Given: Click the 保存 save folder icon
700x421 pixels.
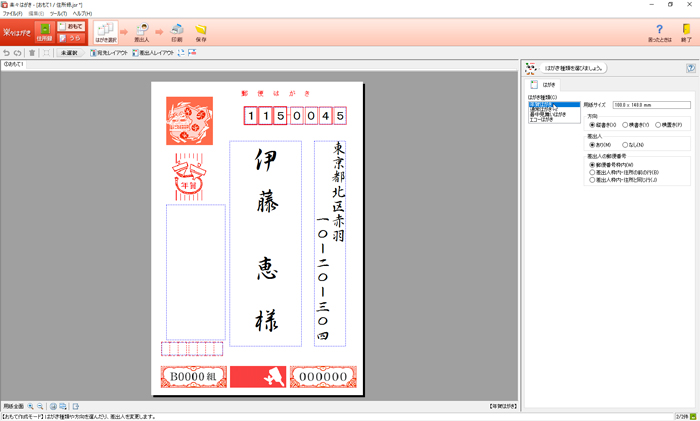Looking at the screenshot, I should 201,33.
